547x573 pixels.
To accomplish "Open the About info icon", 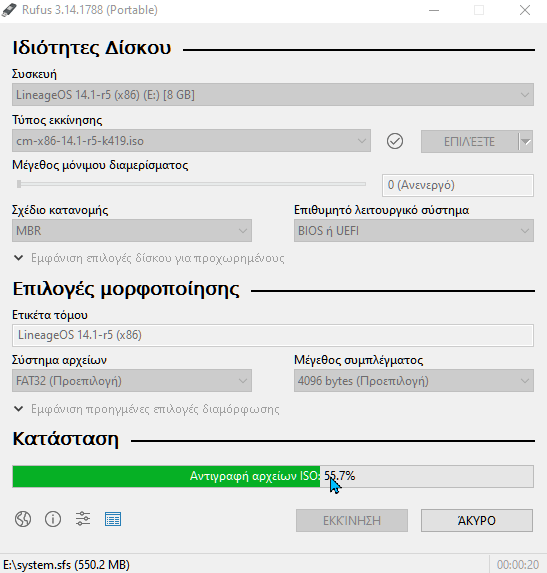I will click(53, 519).
